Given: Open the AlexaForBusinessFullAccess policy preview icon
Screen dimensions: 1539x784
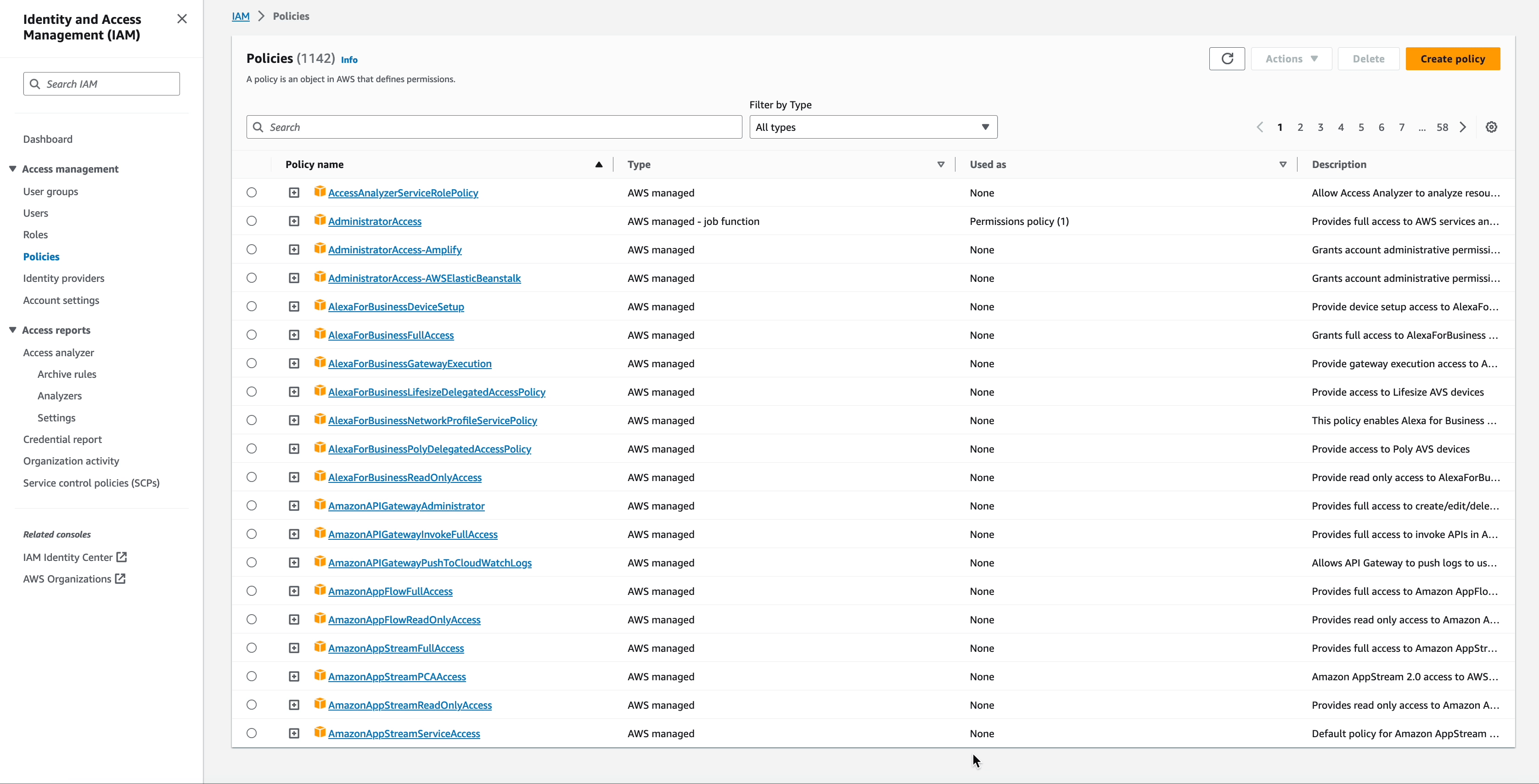Looking at the screenshot, I should (293, 334).
